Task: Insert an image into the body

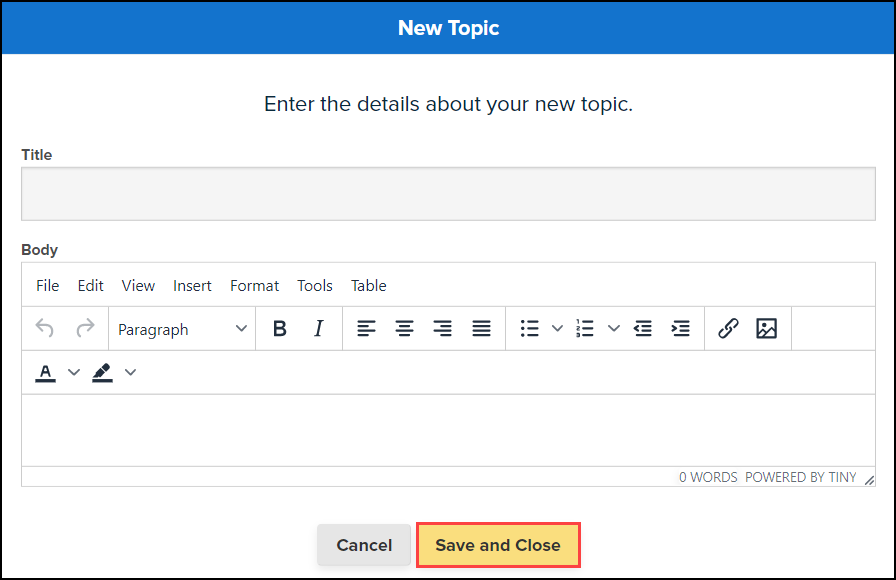Action: pos(766,328)
